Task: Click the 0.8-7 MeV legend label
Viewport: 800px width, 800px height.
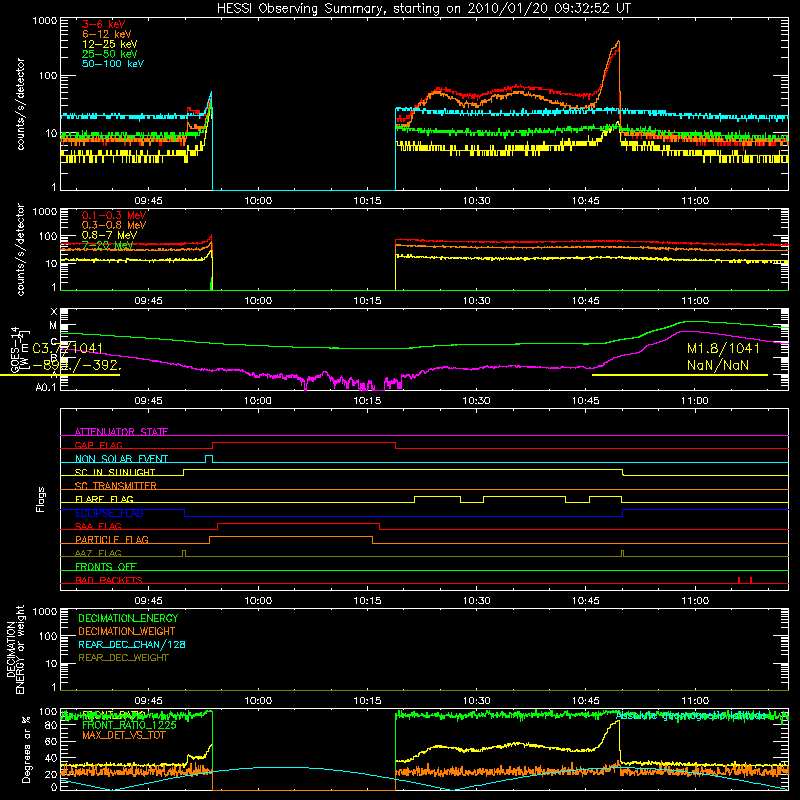Action: pos(110,235)
